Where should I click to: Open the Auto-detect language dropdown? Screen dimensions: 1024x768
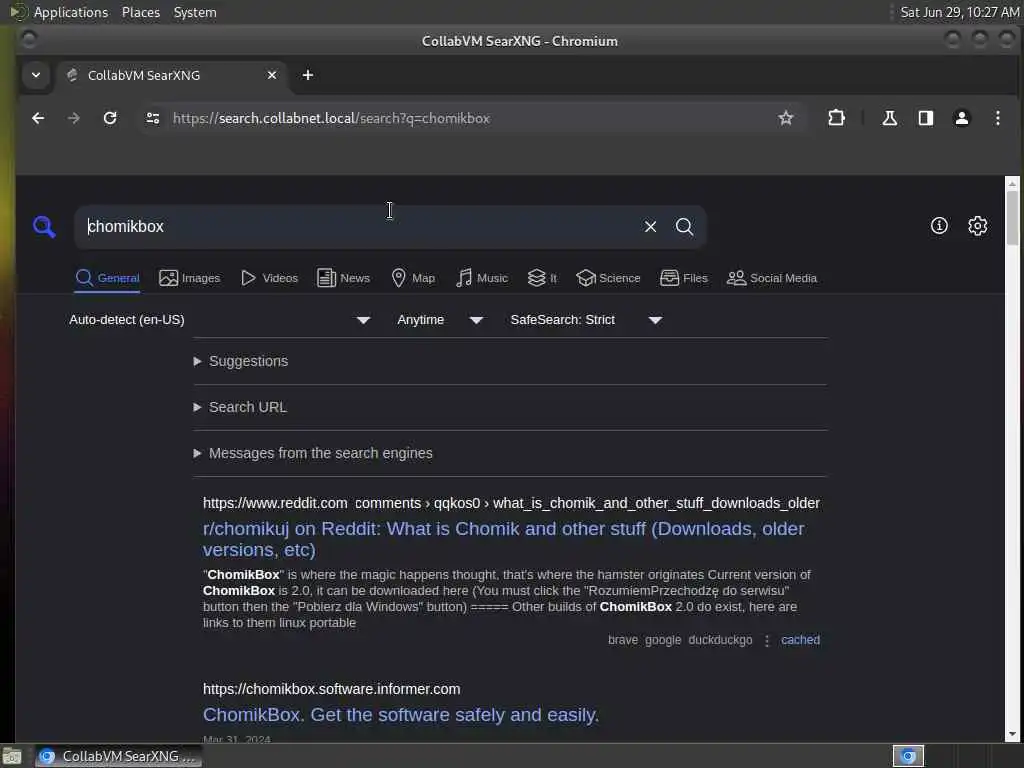click(x=219, y=320)
